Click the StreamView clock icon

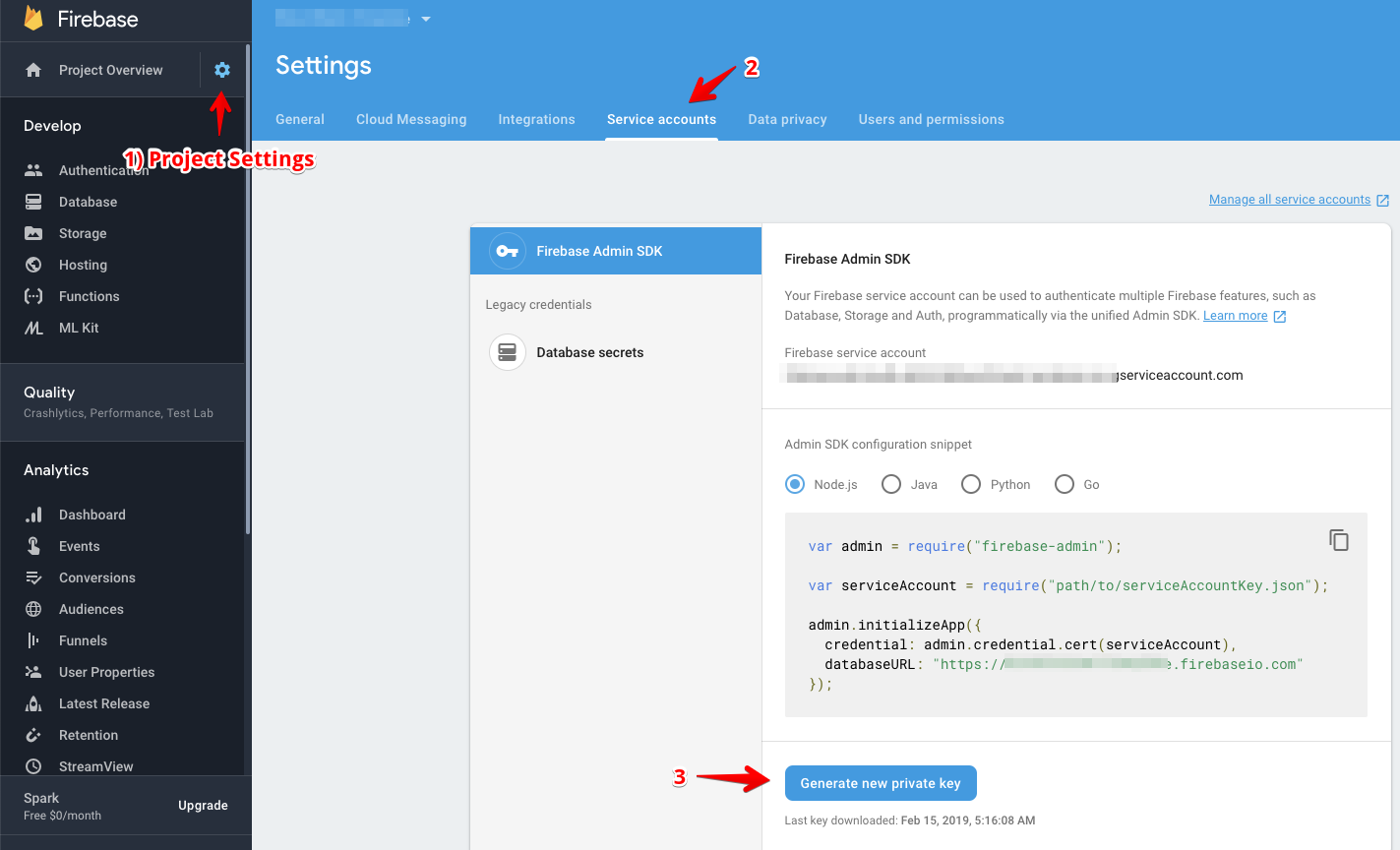[x=33, y=766]
